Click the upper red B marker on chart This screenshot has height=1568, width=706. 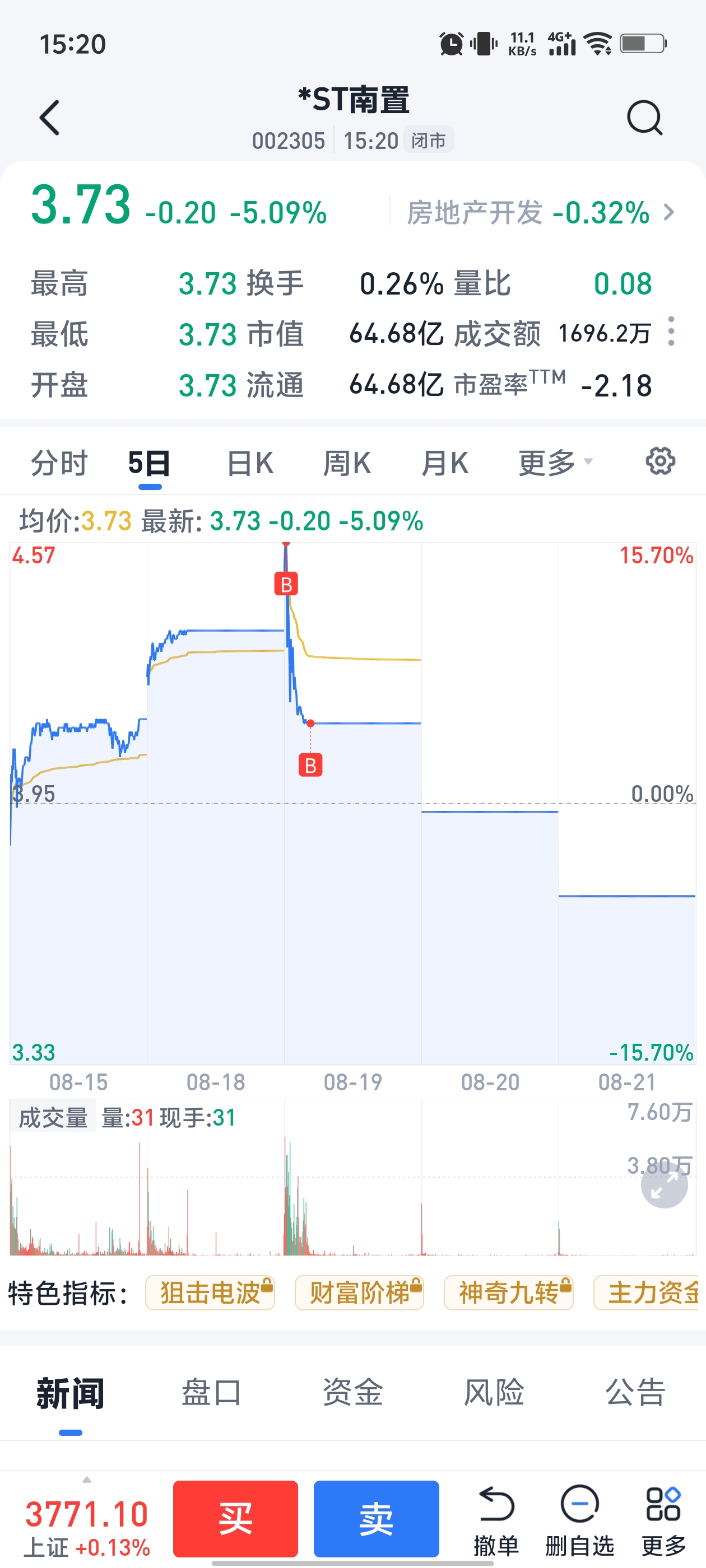(x=286, y=584)
